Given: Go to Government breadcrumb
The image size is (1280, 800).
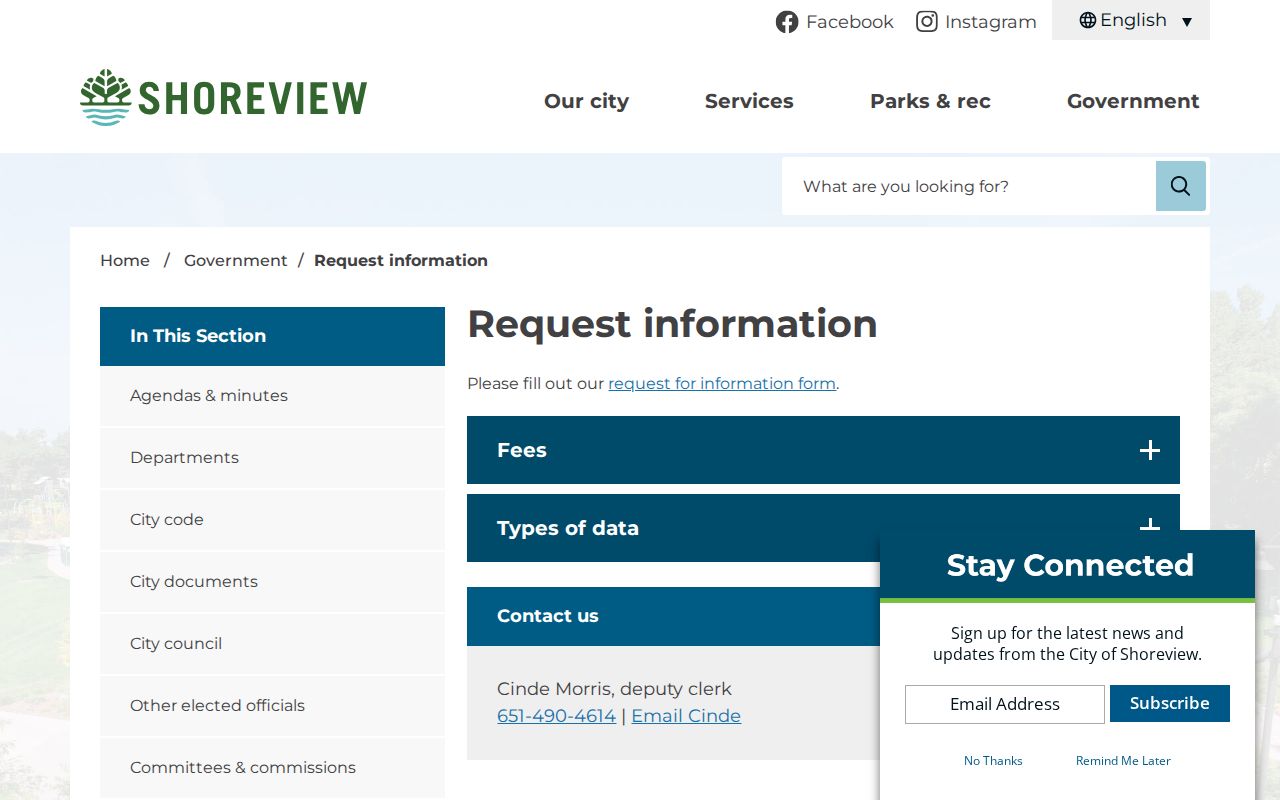Looking at the screenshot, I should pos(235,260).
